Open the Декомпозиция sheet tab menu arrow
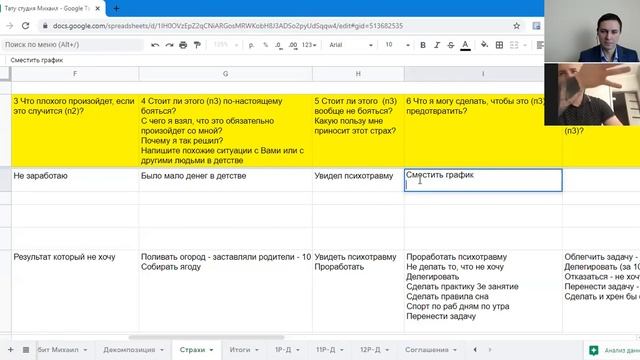Viewport: 640px width, 360px height. (162, 350)
